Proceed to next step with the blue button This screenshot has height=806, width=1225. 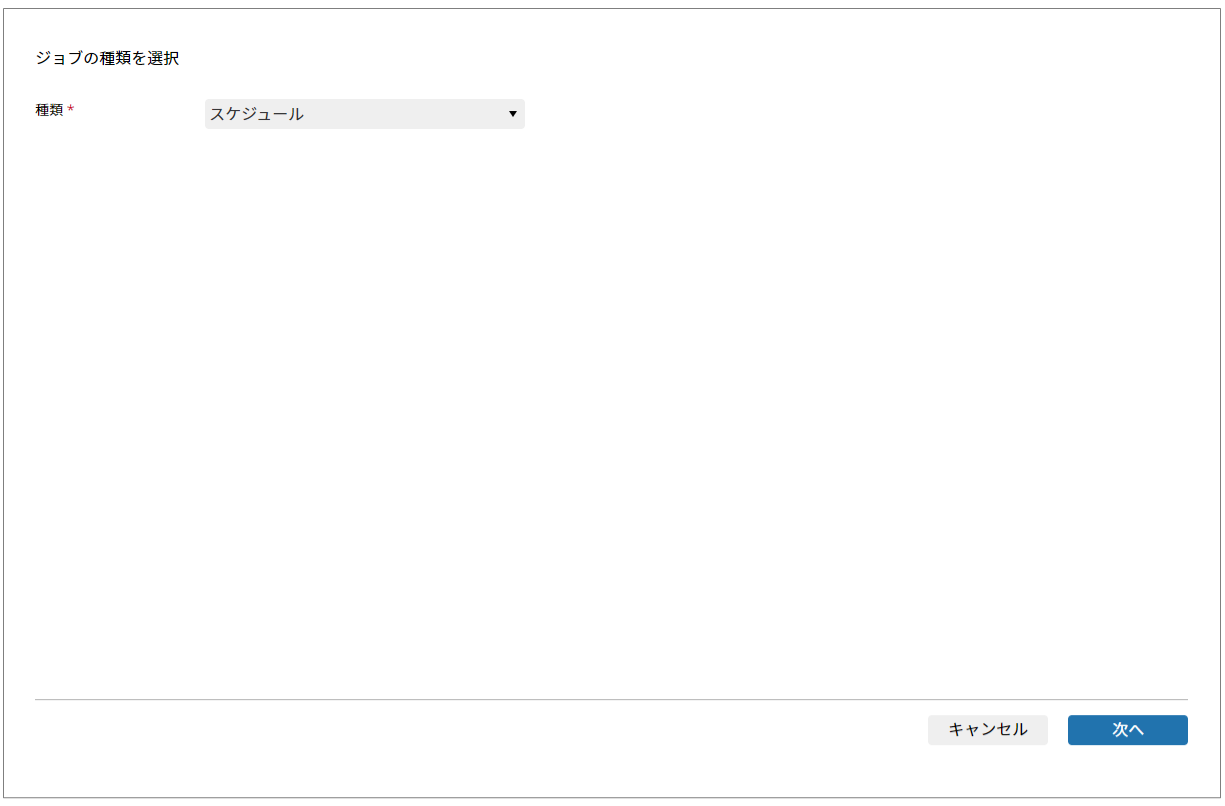pyautogui.click(x=1127, y=730)
